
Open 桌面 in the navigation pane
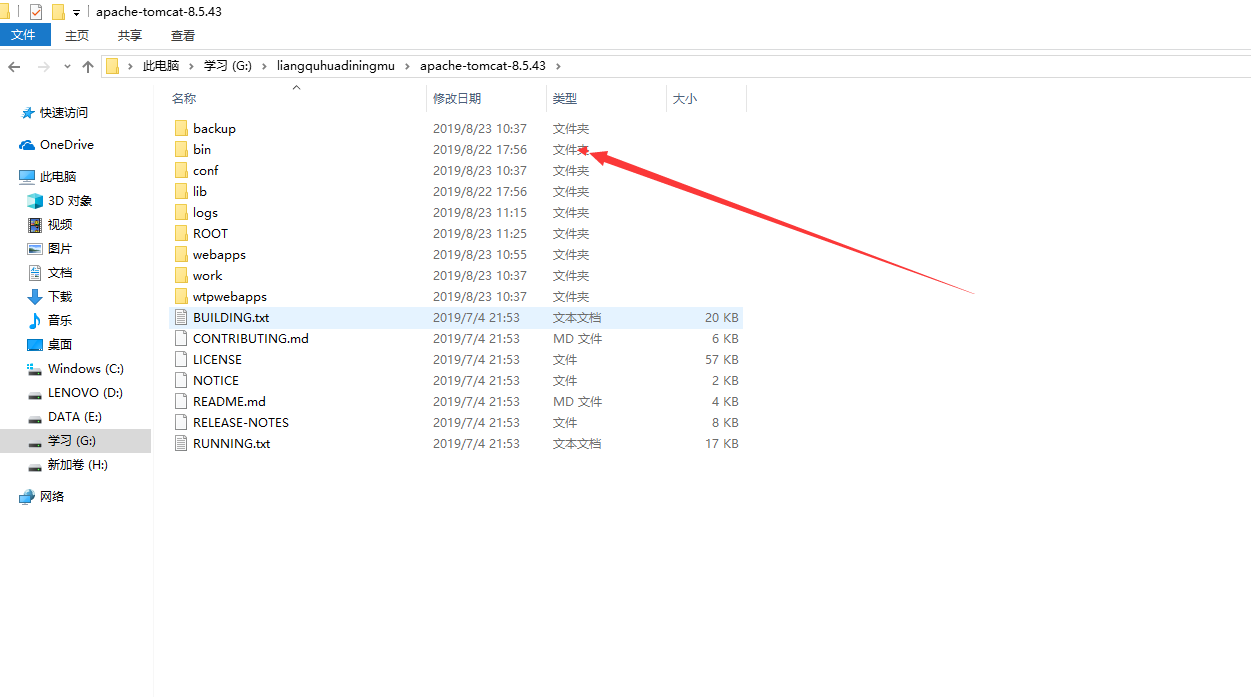pos(50,344)
